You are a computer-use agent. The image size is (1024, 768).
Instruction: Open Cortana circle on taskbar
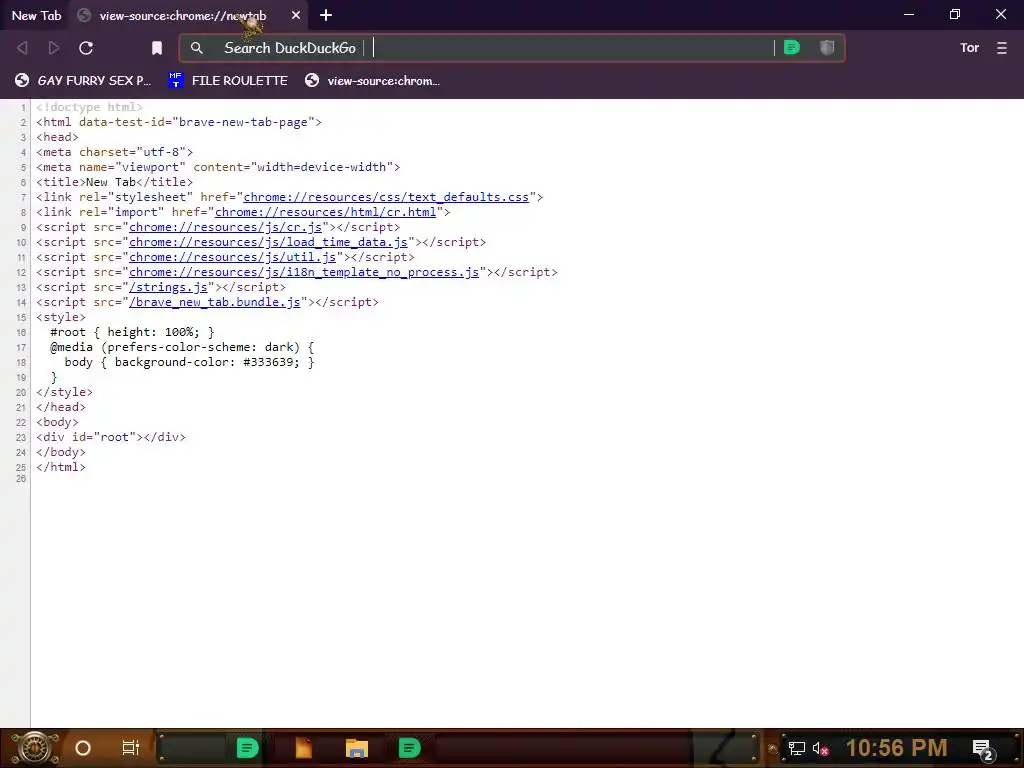point(83,748)
